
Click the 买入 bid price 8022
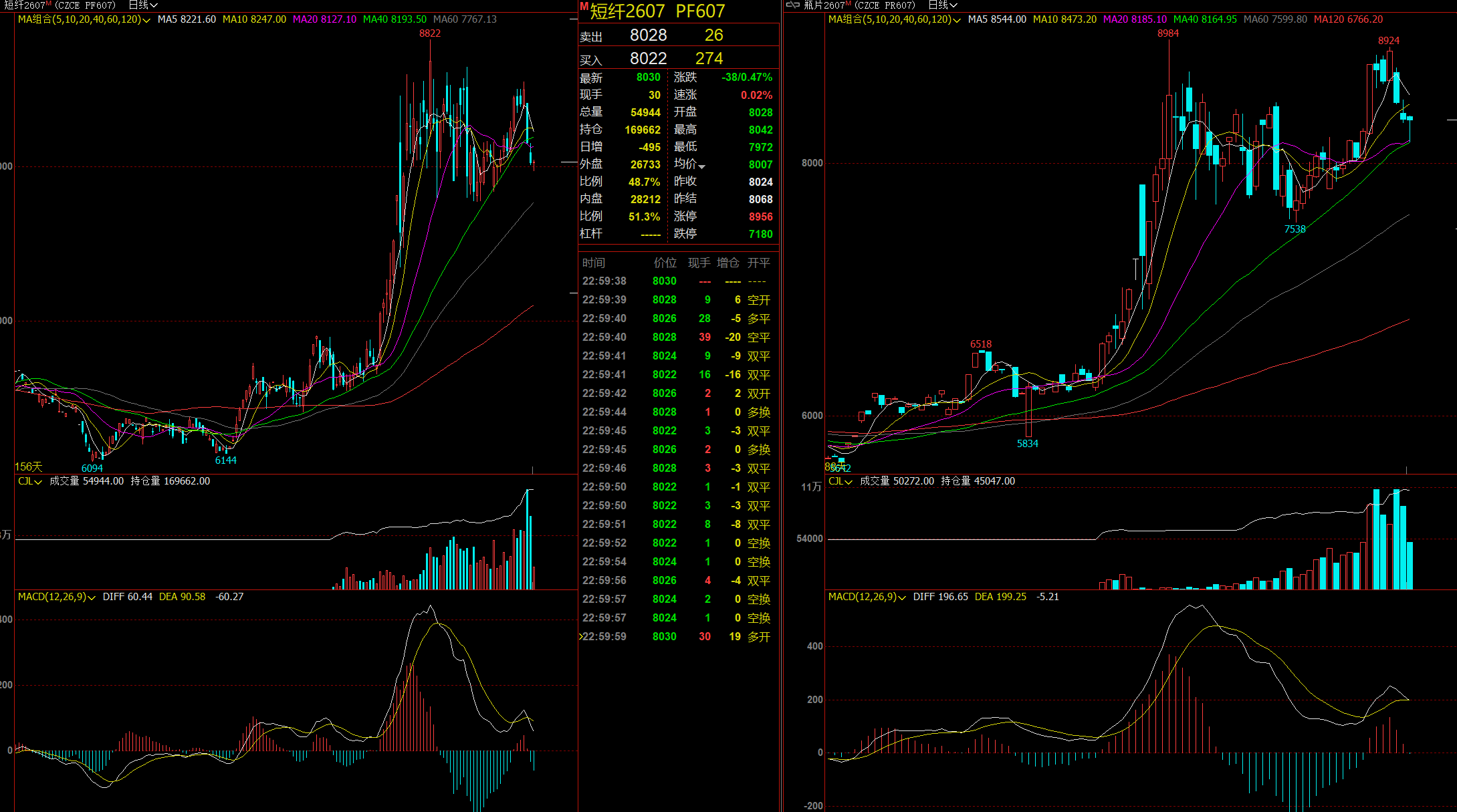pyautogui.click(x=648, y=59)
